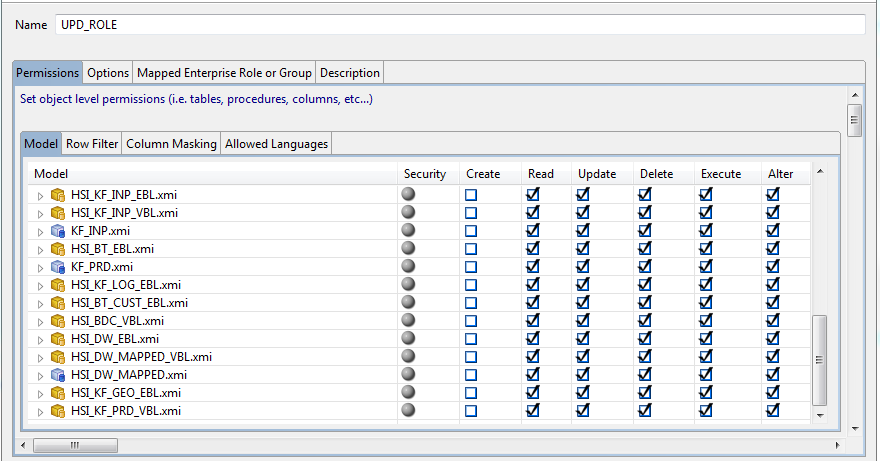Click the KF_PRD.xmi model icon

58,267
